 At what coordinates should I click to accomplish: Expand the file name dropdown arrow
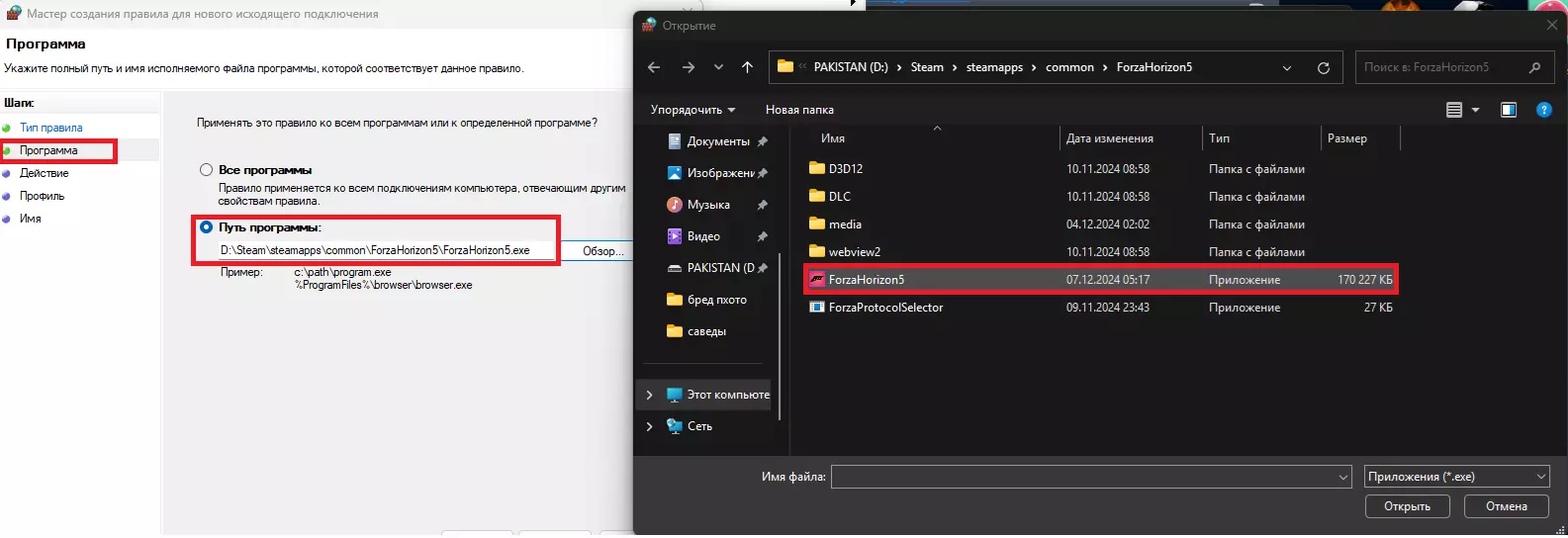1342,477
